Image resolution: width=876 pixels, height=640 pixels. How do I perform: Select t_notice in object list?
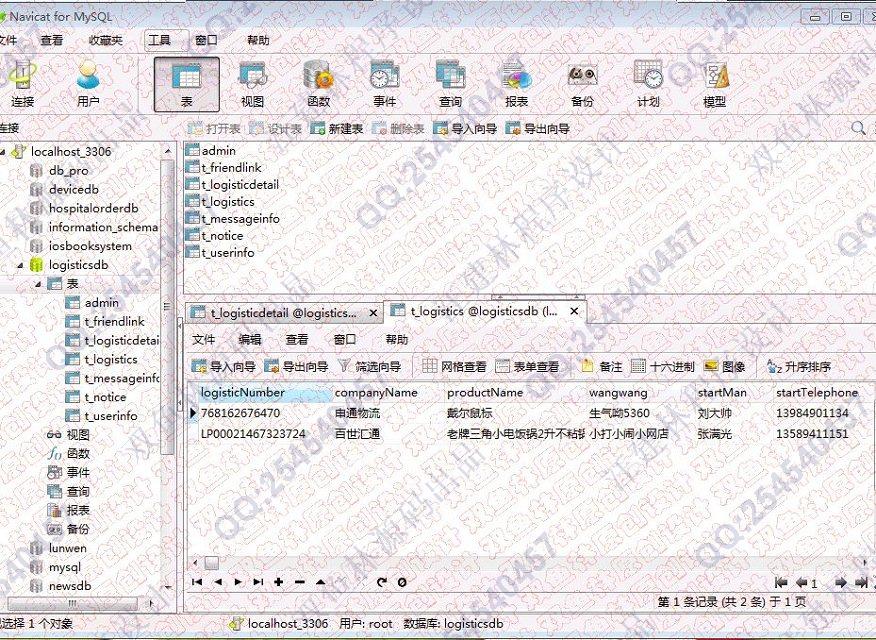[x=222, y=236]
